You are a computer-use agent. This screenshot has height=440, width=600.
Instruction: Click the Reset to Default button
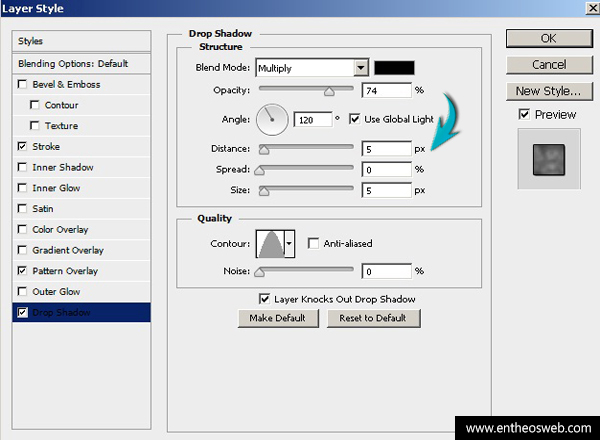pos(372,318)
